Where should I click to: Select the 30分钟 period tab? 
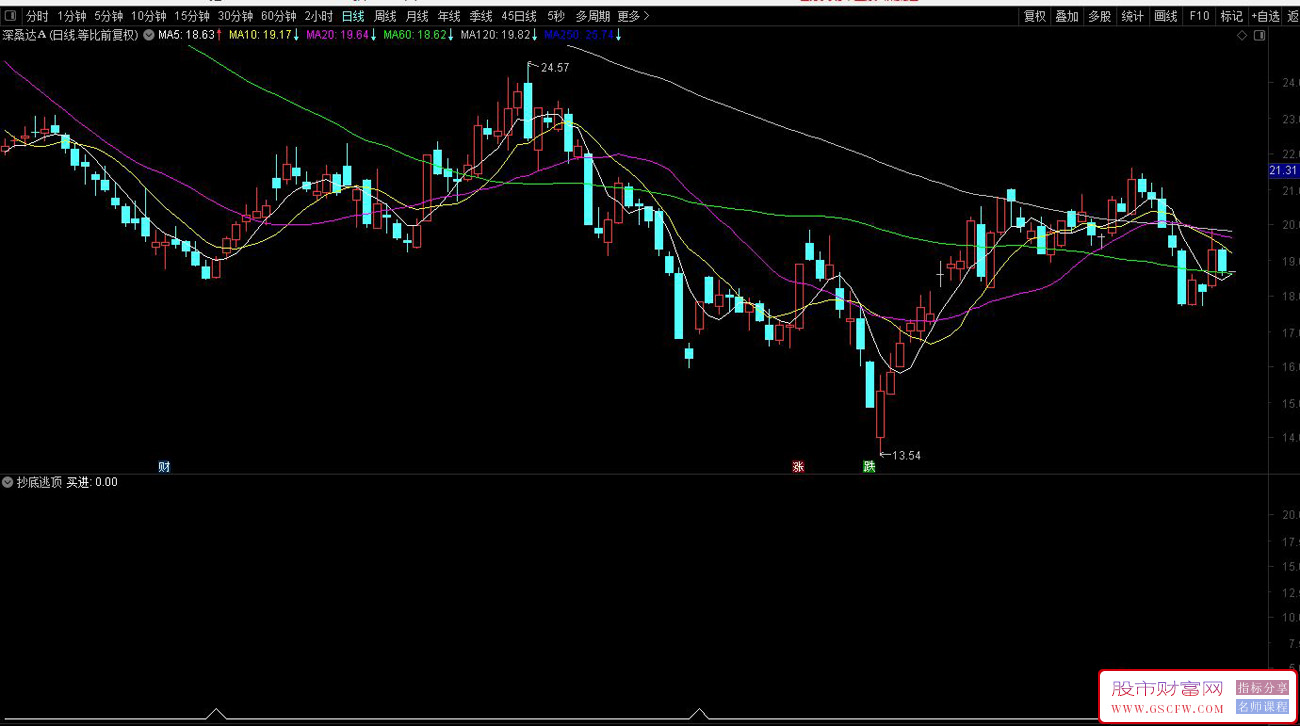pyautogui.click(x=235, y=16)
